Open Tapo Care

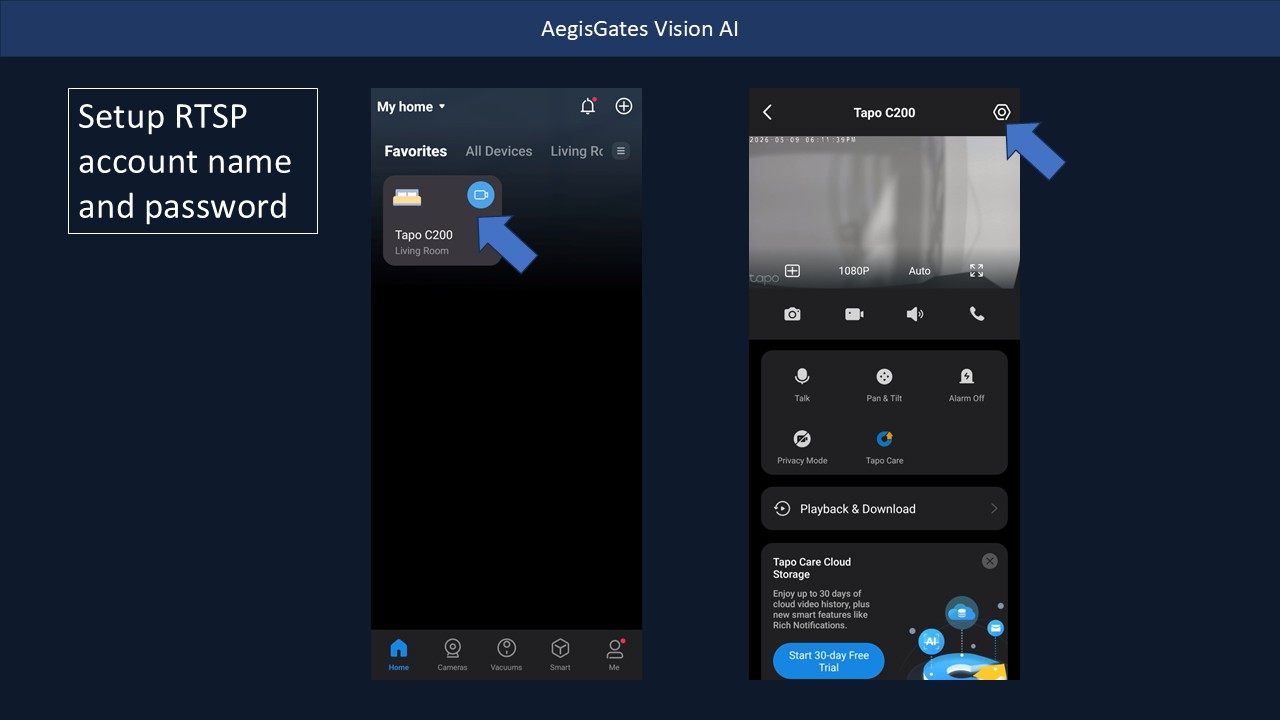[884, 447]
